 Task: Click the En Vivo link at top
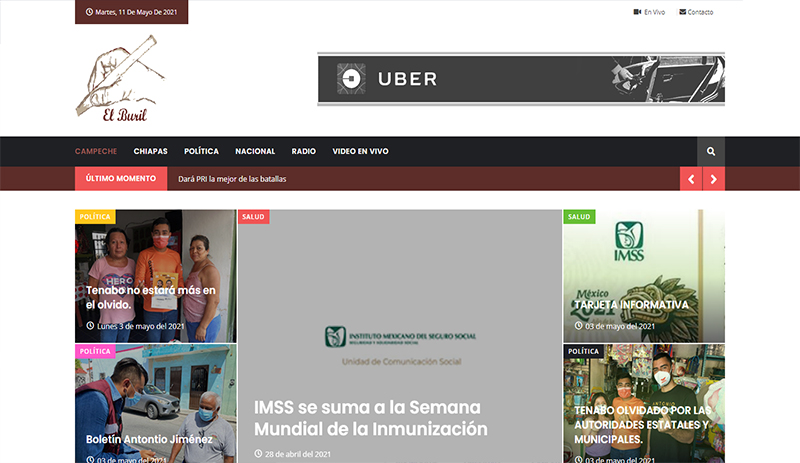pos(655,12)
